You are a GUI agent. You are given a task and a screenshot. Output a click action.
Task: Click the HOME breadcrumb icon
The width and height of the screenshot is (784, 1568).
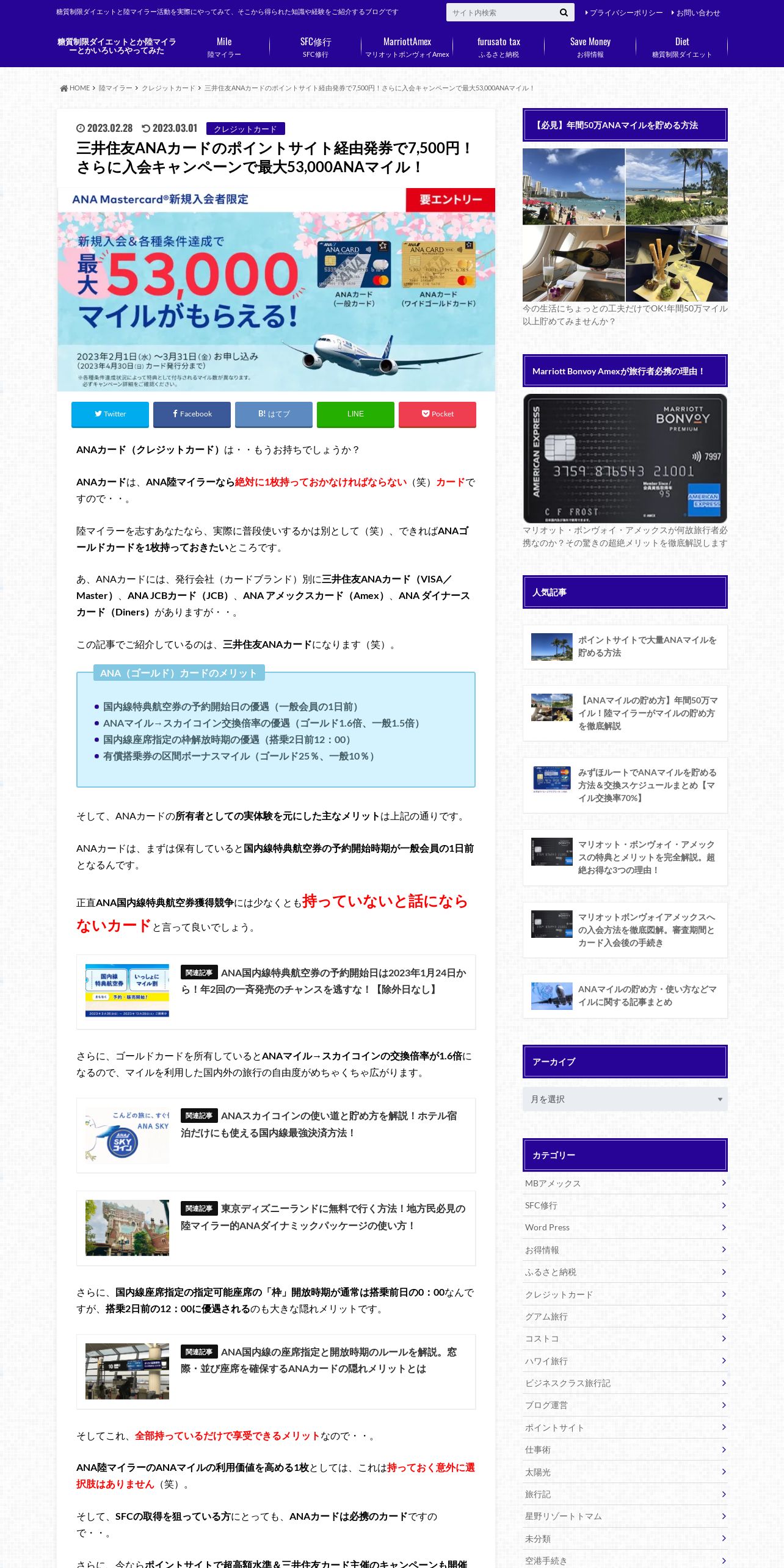[64, 89]
